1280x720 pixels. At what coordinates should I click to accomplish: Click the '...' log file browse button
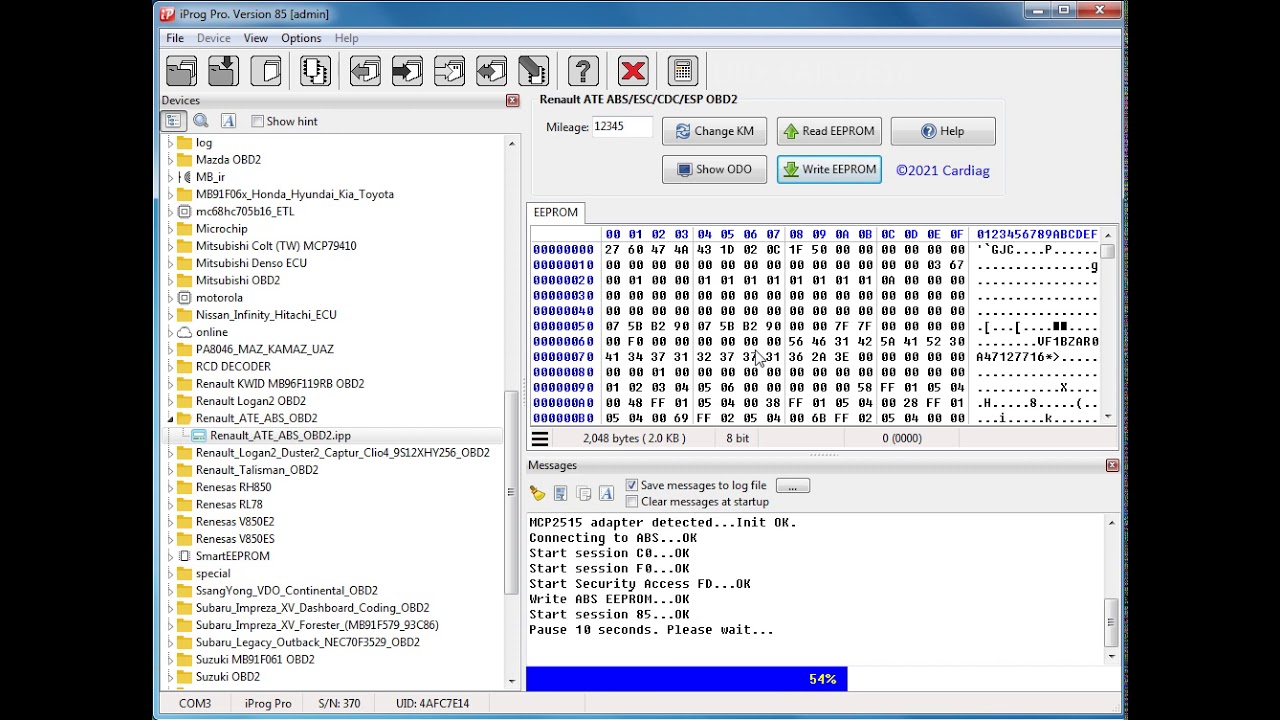(792, 485)
